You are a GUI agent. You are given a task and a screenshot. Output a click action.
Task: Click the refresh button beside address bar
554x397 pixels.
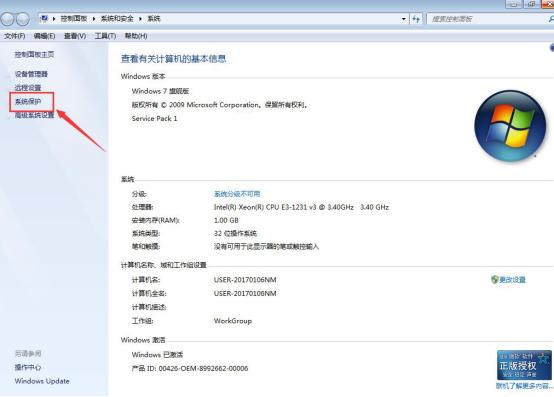pyautogui.click(x=416, y=19)
